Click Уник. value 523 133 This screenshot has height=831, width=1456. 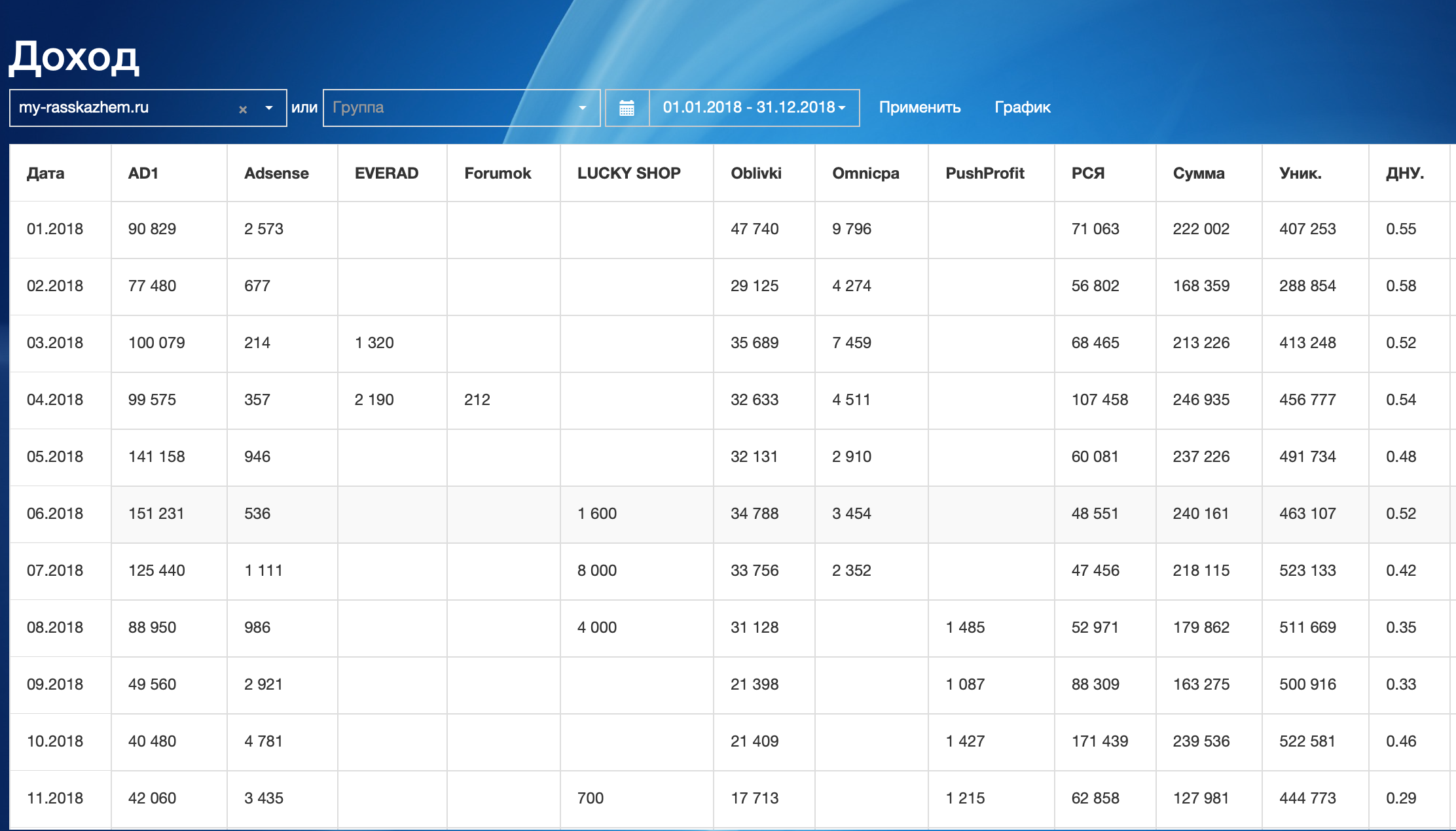coord(1307,571)
